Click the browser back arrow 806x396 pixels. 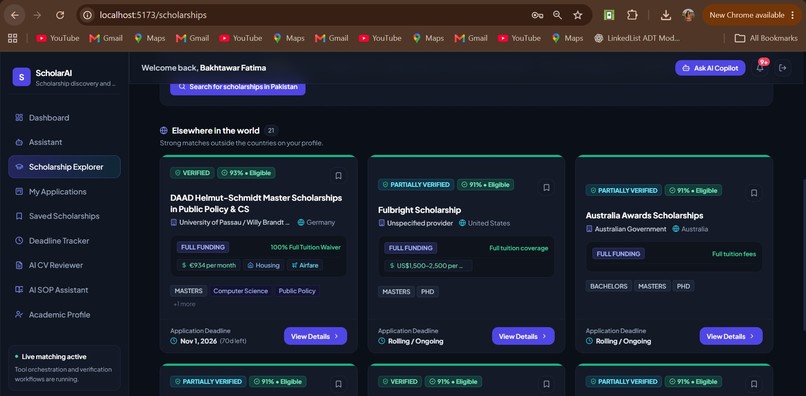[15, 15]
